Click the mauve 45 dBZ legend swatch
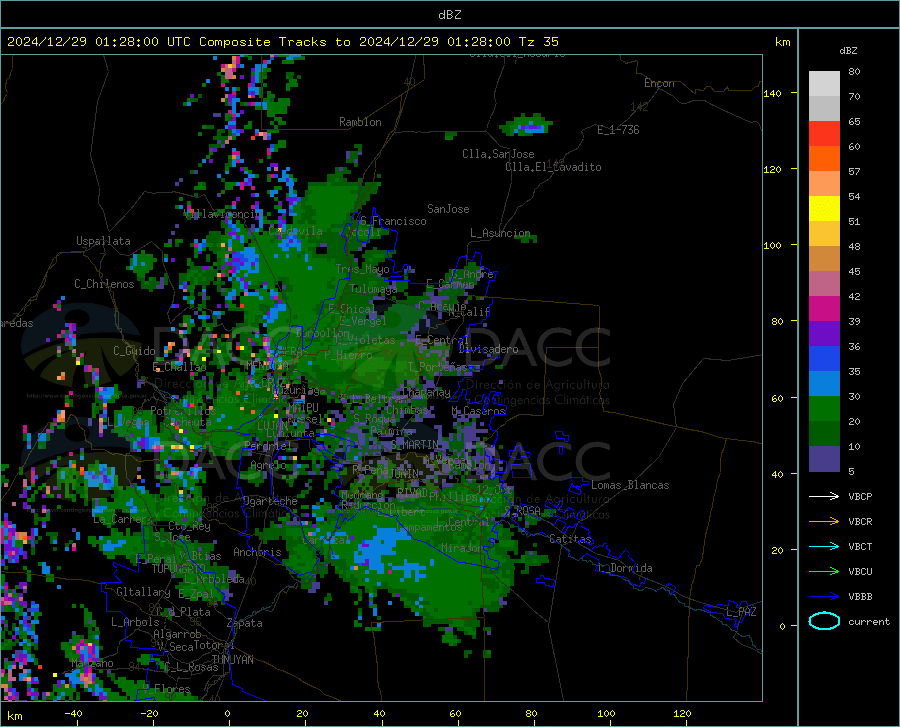Screen dimensions: 900x727 point(824,284)
